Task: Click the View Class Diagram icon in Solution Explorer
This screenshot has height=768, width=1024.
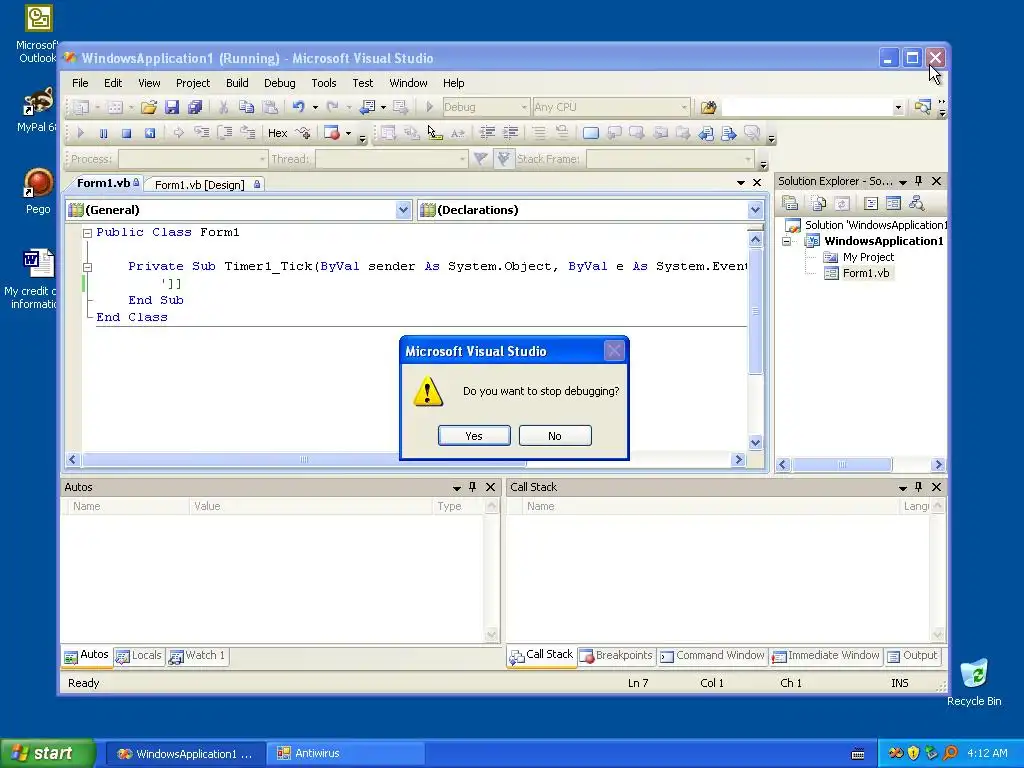Action: [x=916, y=203]
